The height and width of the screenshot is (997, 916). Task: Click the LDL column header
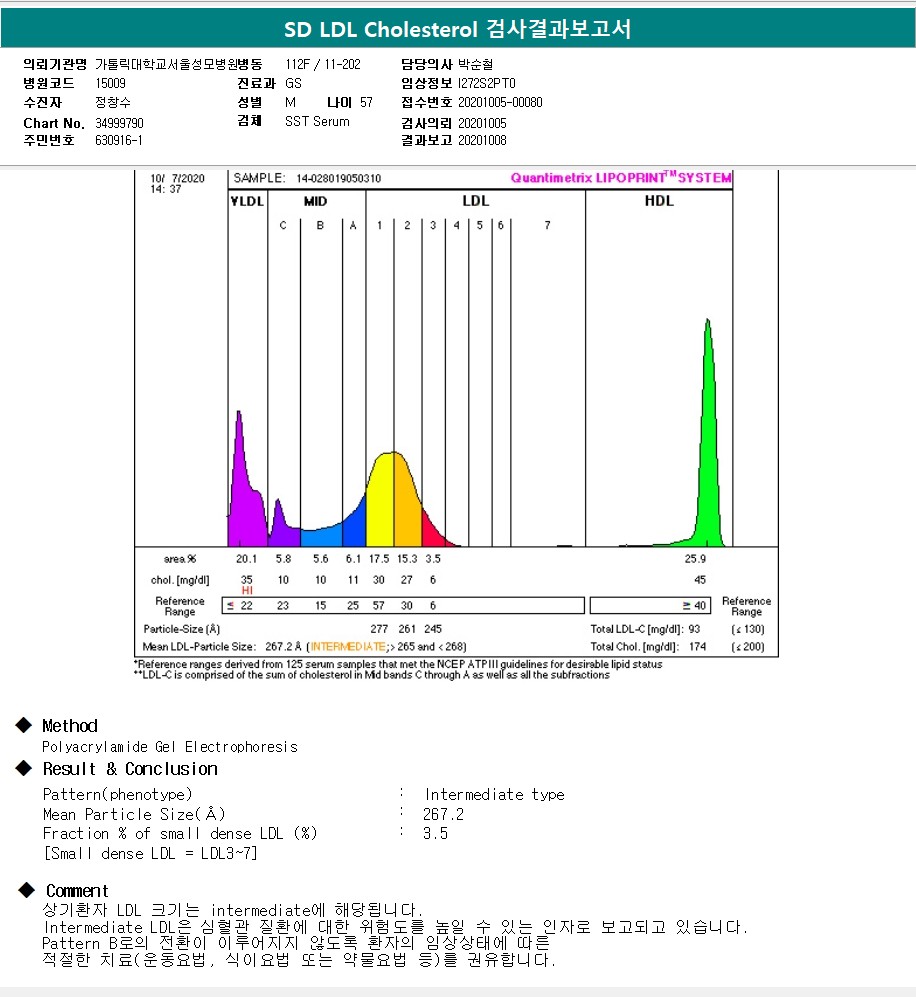[x=475, y=201]
